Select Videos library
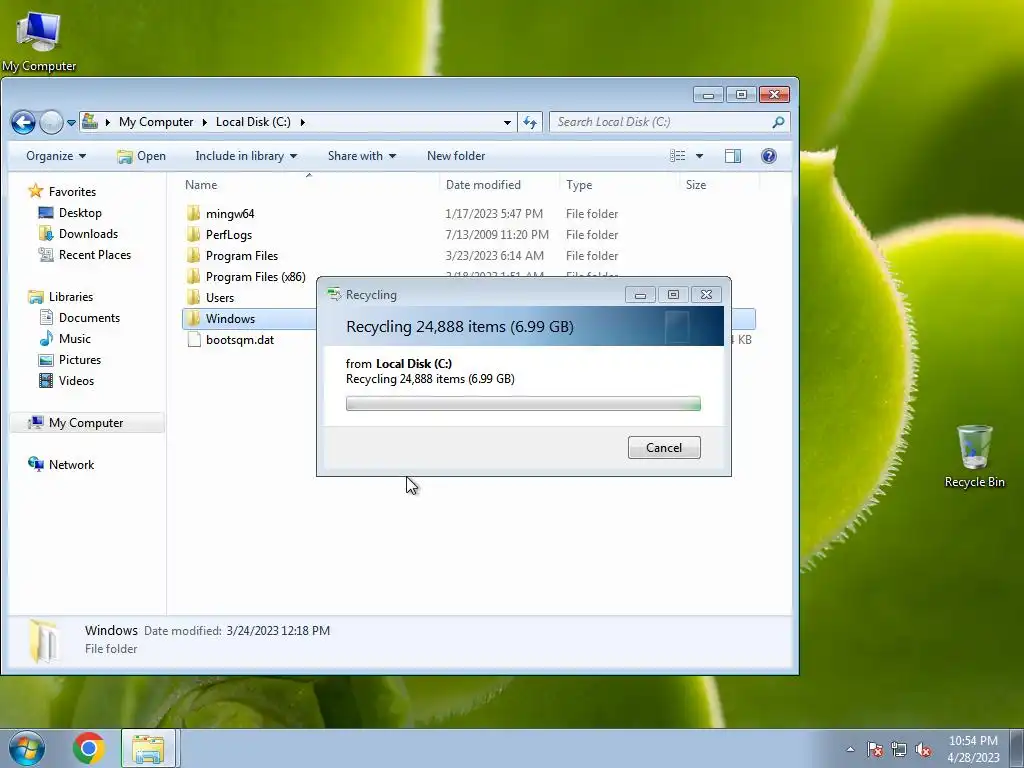 pos(67,380)
